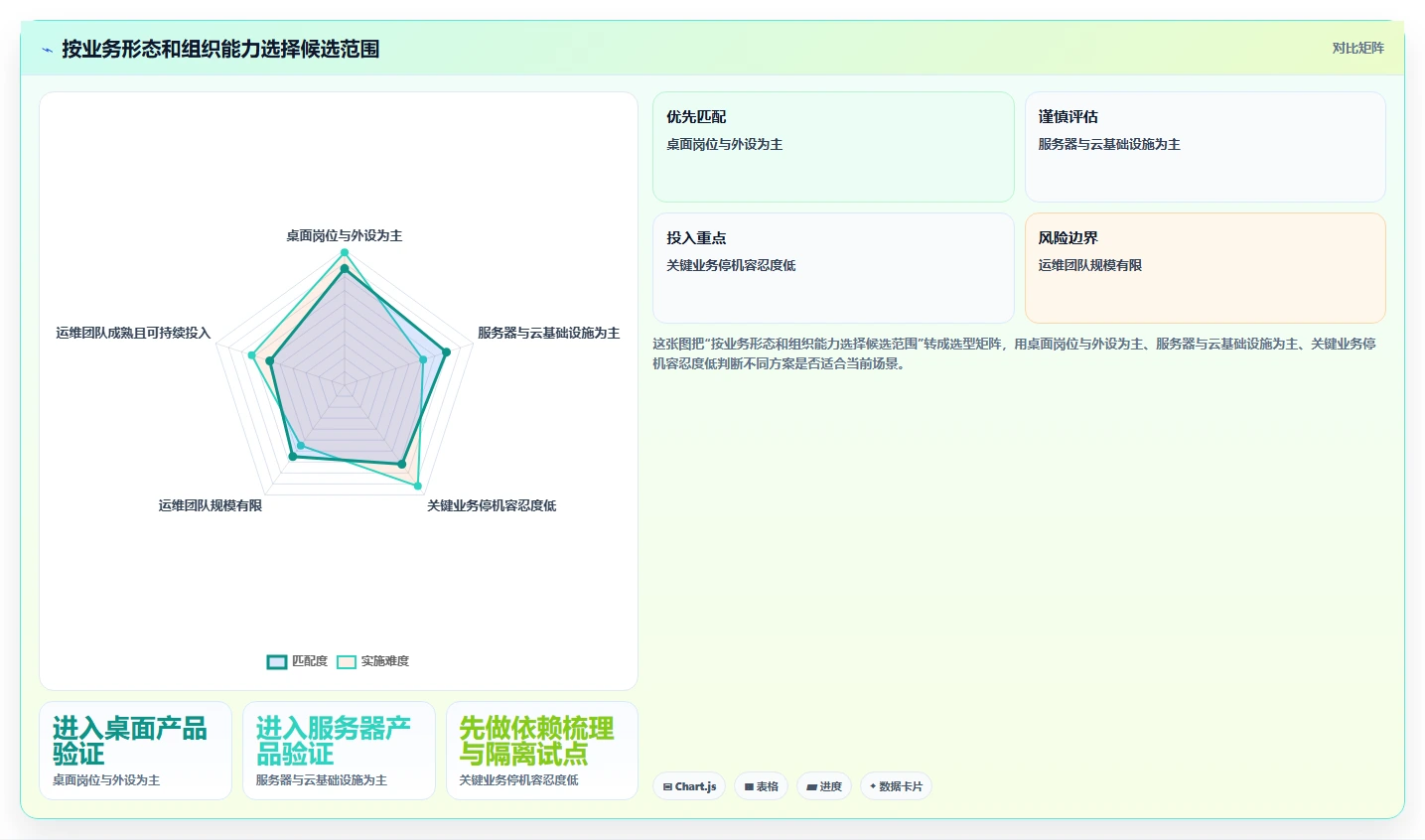Click radar axis label 运维团队成熟且可持续投入

(x=133, y=333)
